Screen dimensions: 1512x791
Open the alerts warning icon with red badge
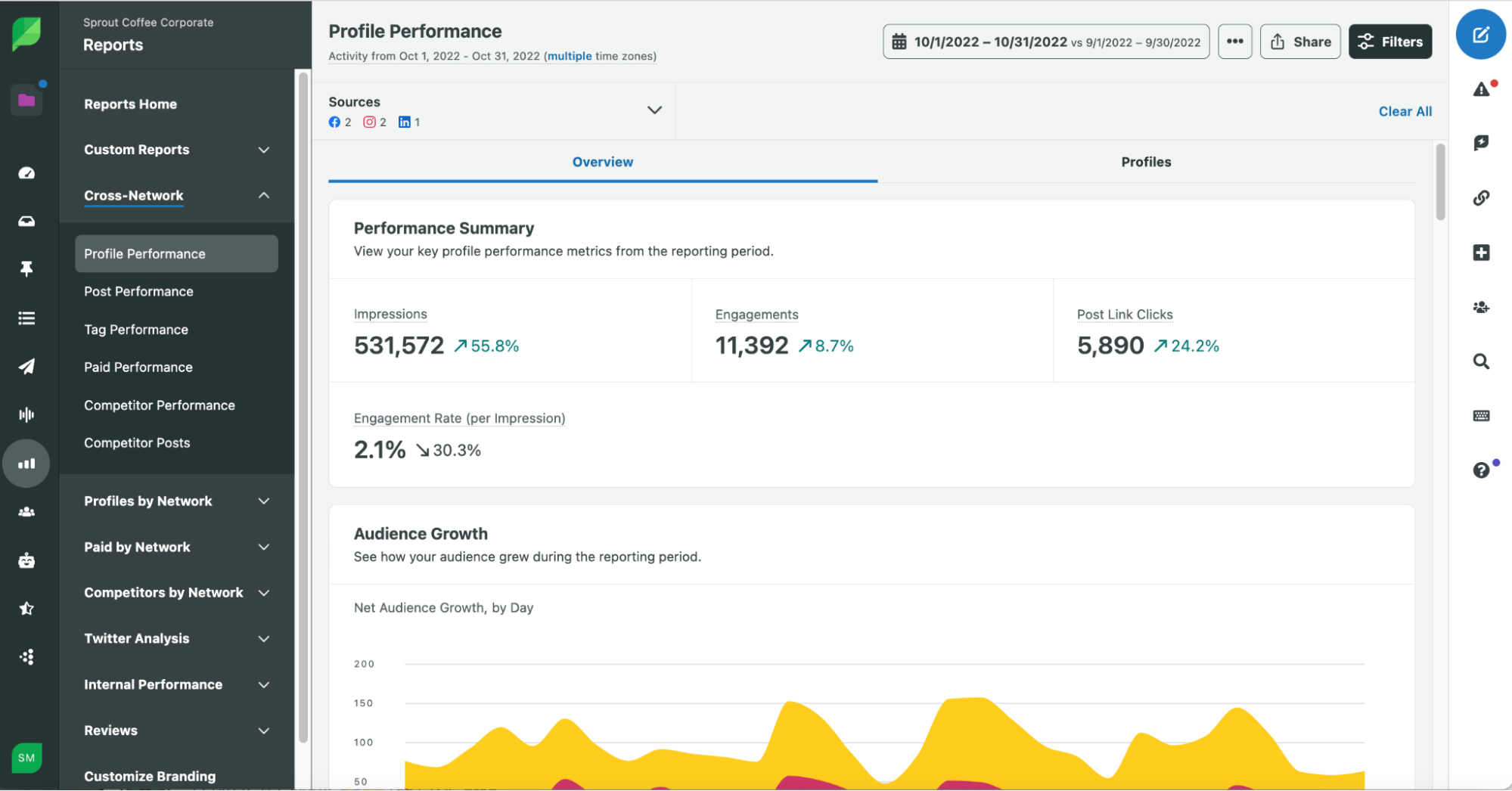1481,88
